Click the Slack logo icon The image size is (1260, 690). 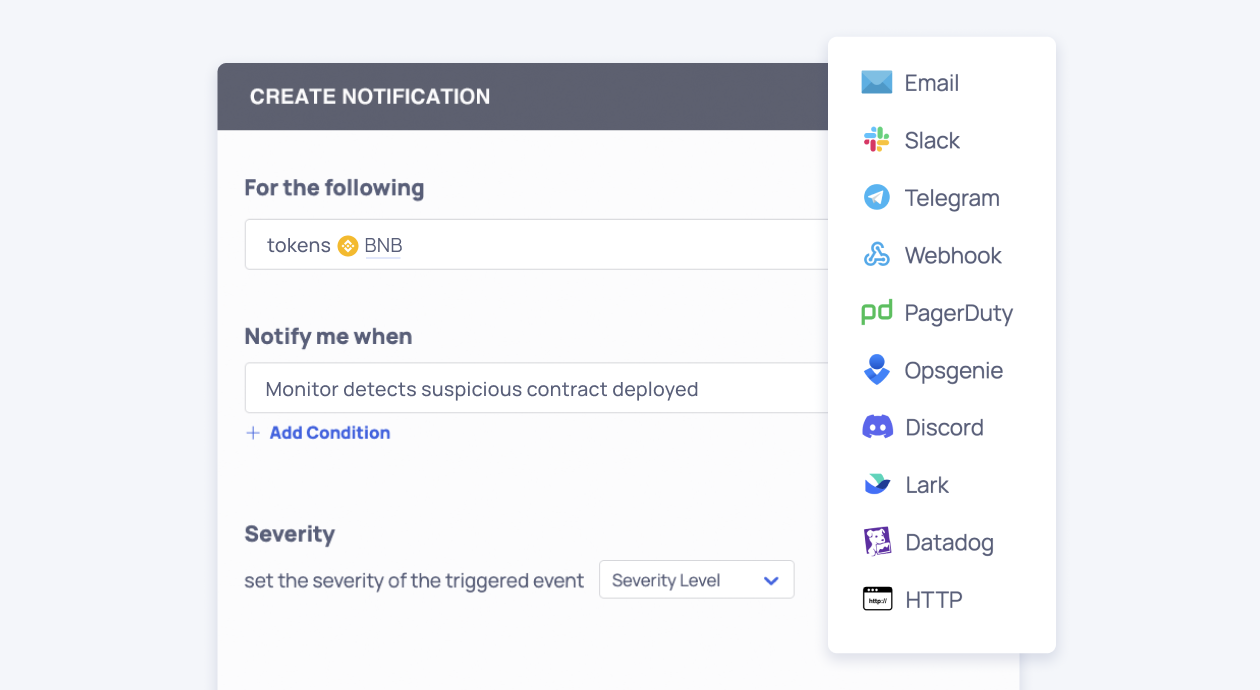click(x=876, y=140)
